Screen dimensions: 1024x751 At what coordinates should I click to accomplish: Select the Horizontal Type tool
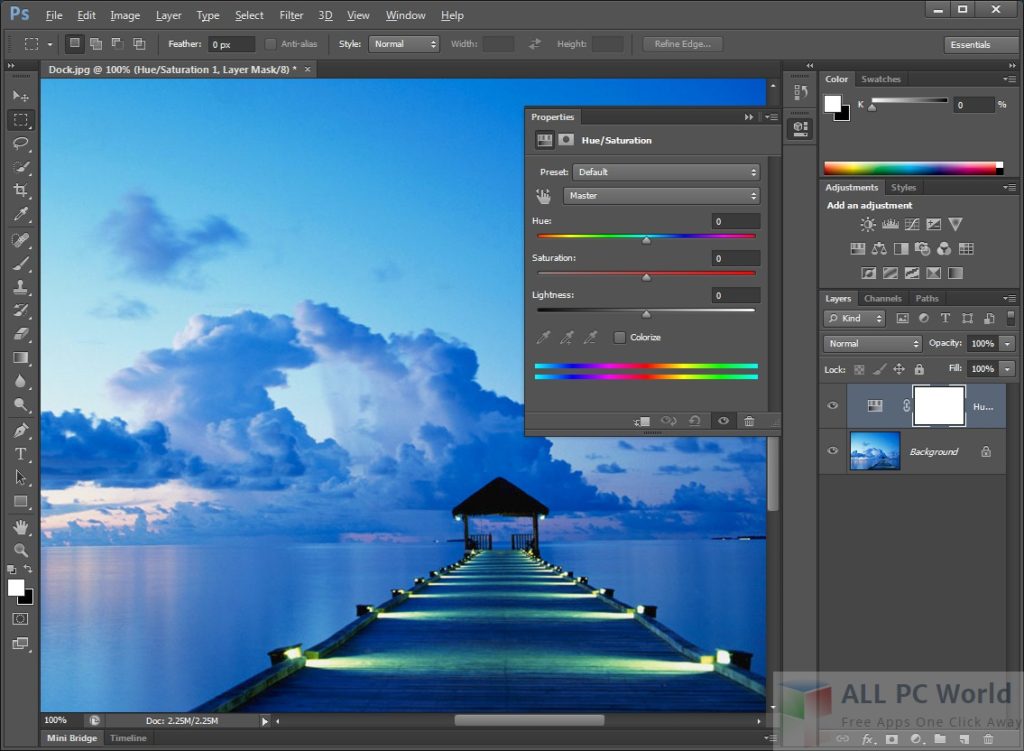click(20, 454)
